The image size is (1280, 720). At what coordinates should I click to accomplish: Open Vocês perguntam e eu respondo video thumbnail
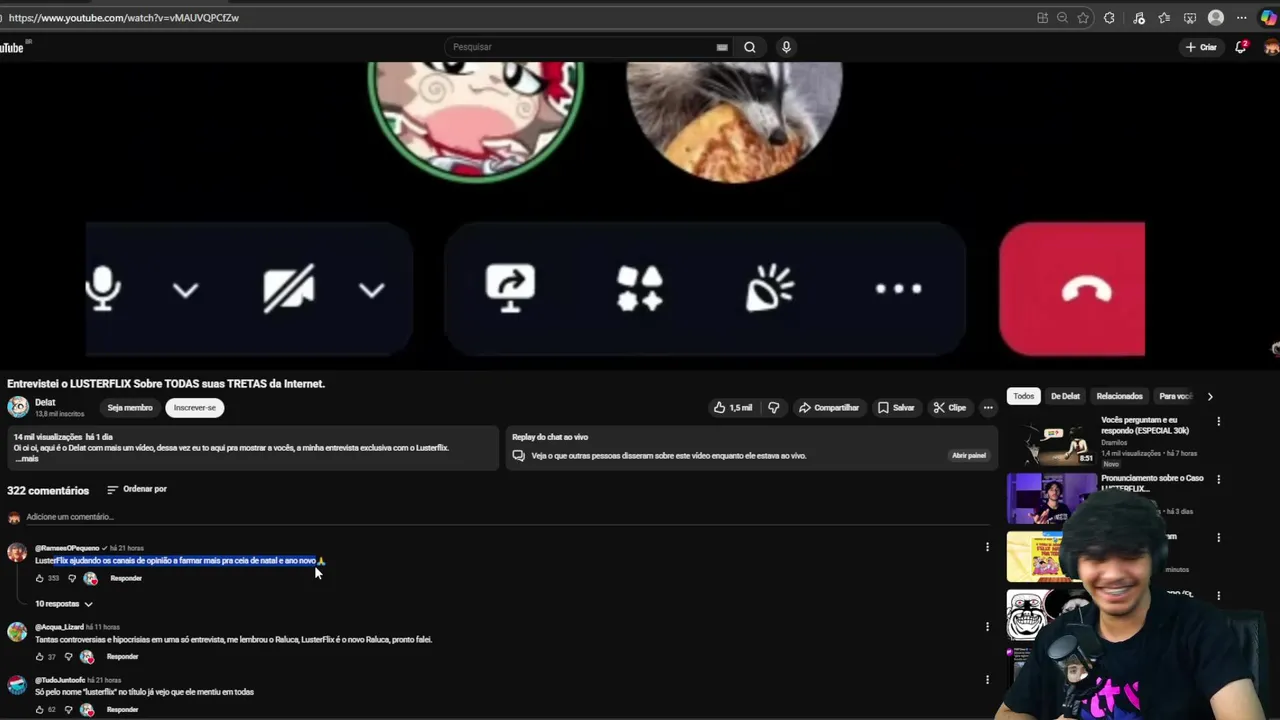1052,443
